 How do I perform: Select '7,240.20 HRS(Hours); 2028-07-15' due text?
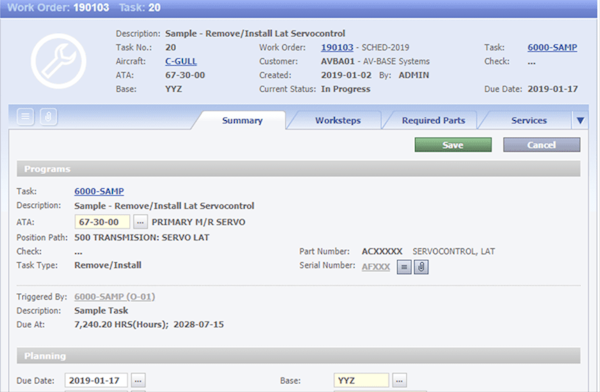pyautogui.click(x=149, y=325)
